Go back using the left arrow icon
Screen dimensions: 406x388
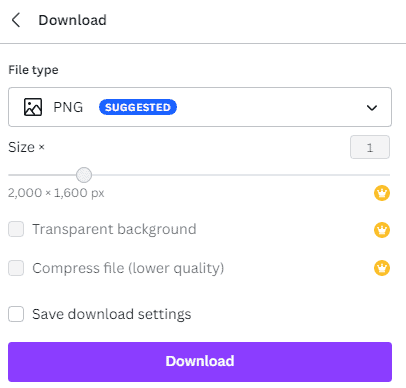[x=16, y=20]
